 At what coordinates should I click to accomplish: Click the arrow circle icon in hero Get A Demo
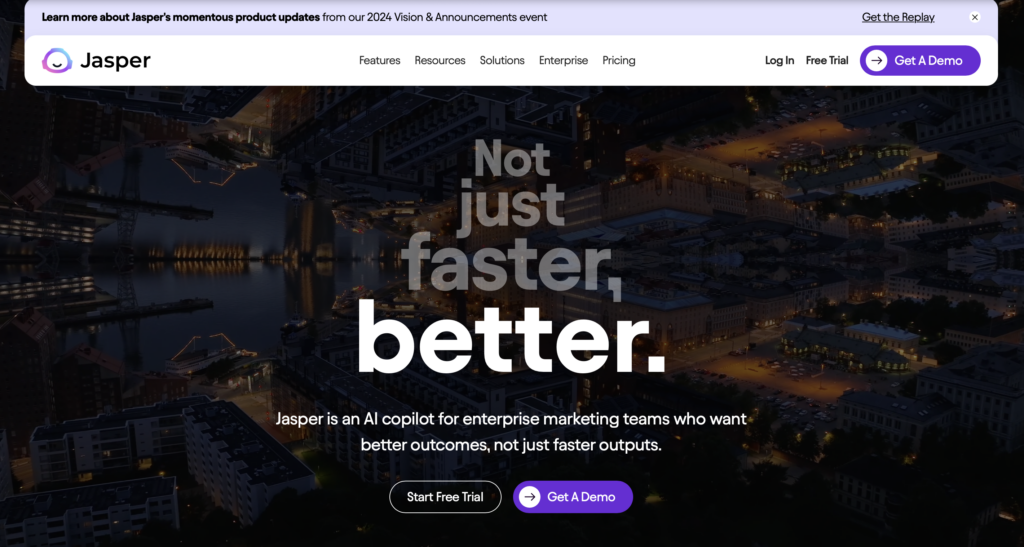[530, 497]
